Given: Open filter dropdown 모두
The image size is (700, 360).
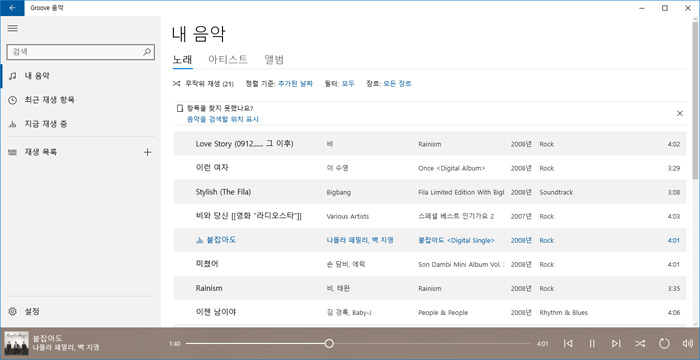Looking at the screenshot, I should click(x=348, y=84).
